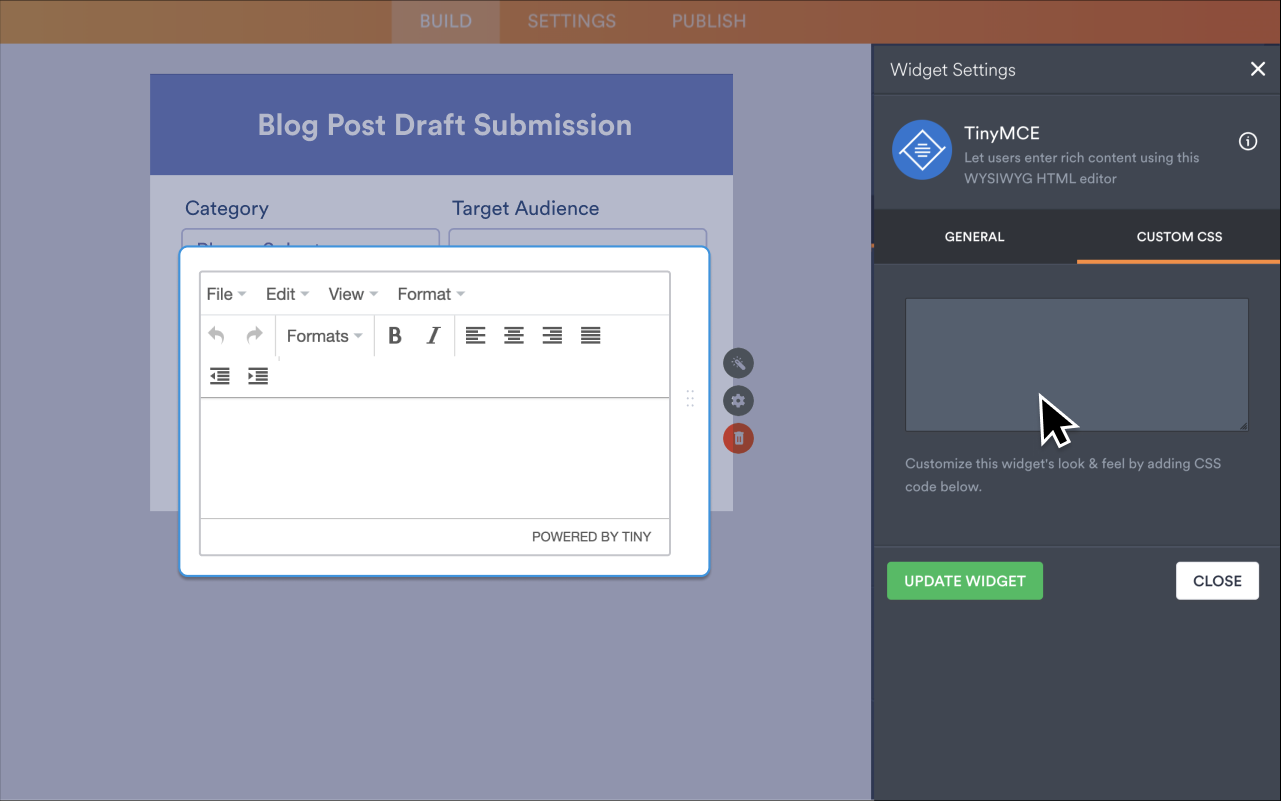Open the Formats dropdown
This screenshot has height=801, width=1281.
323,335
